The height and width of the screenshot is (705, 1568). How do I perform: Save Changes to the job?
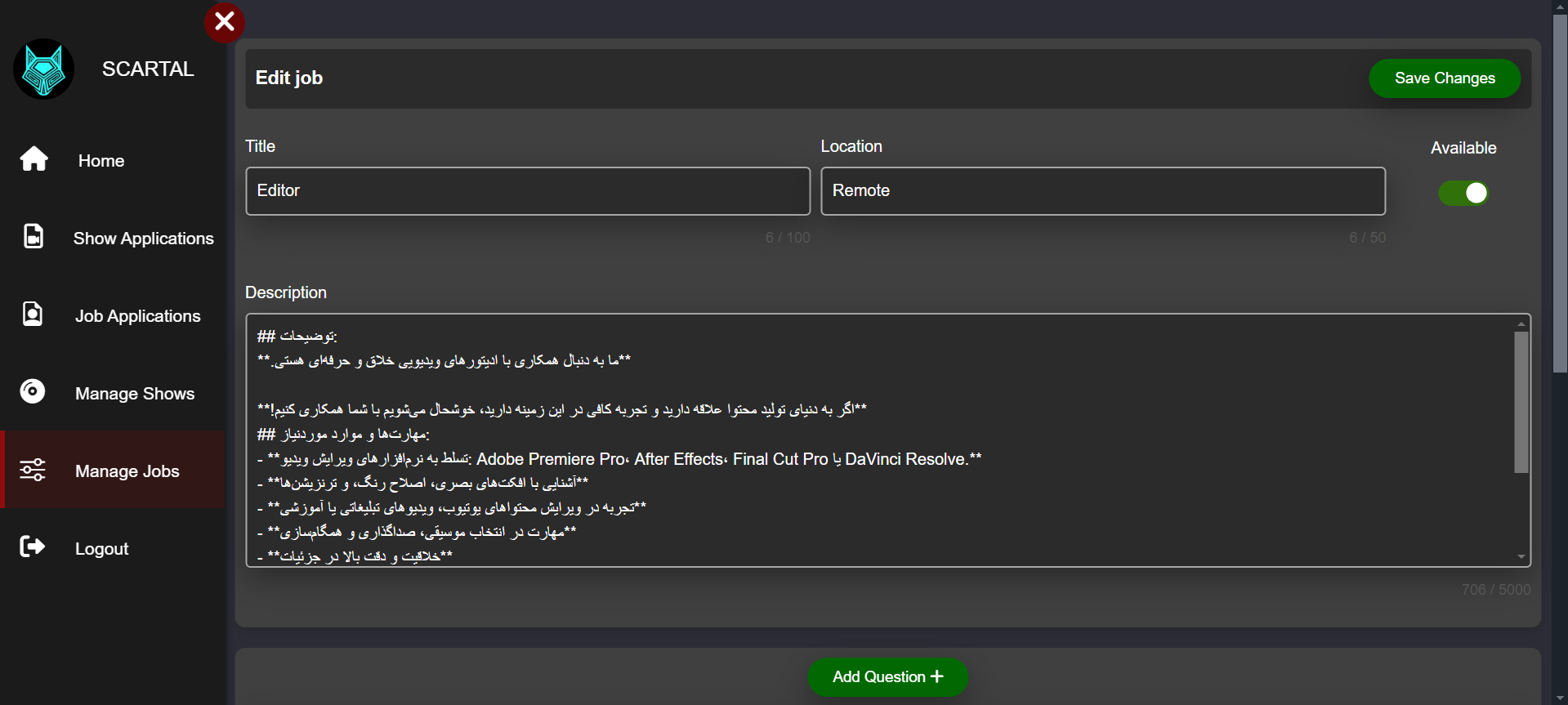(x=1445, y=78)
